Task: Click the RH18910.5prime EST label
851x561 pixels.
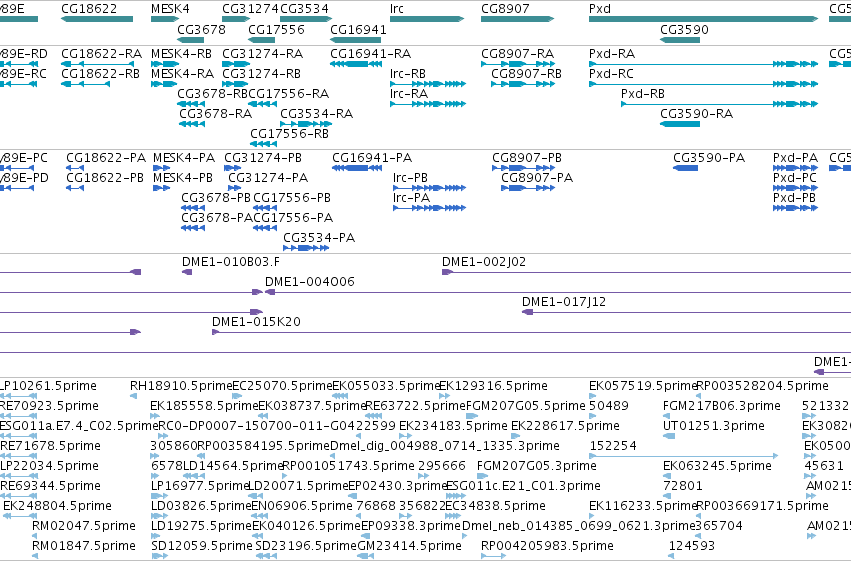Action: pos(181,386)
